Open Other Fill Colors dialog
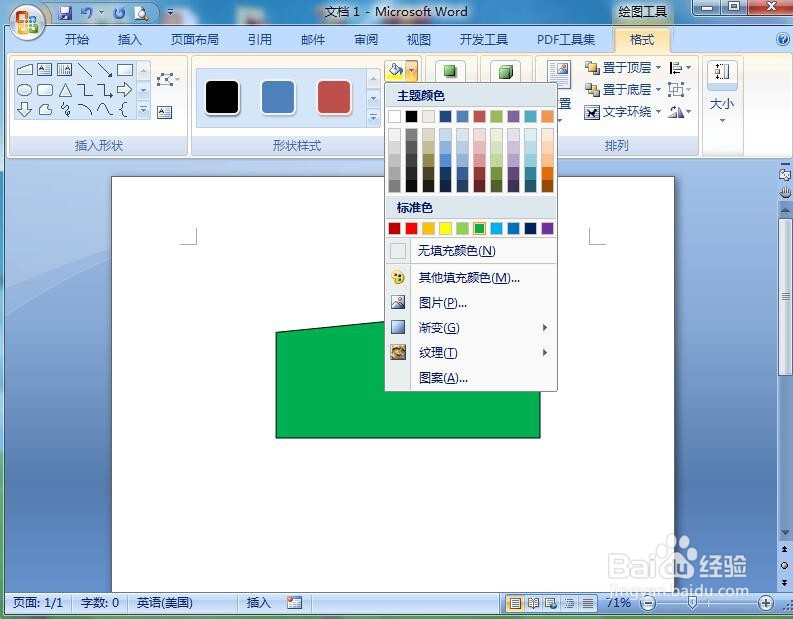Screen dimensions: 793x619 (x=471, y=277)
